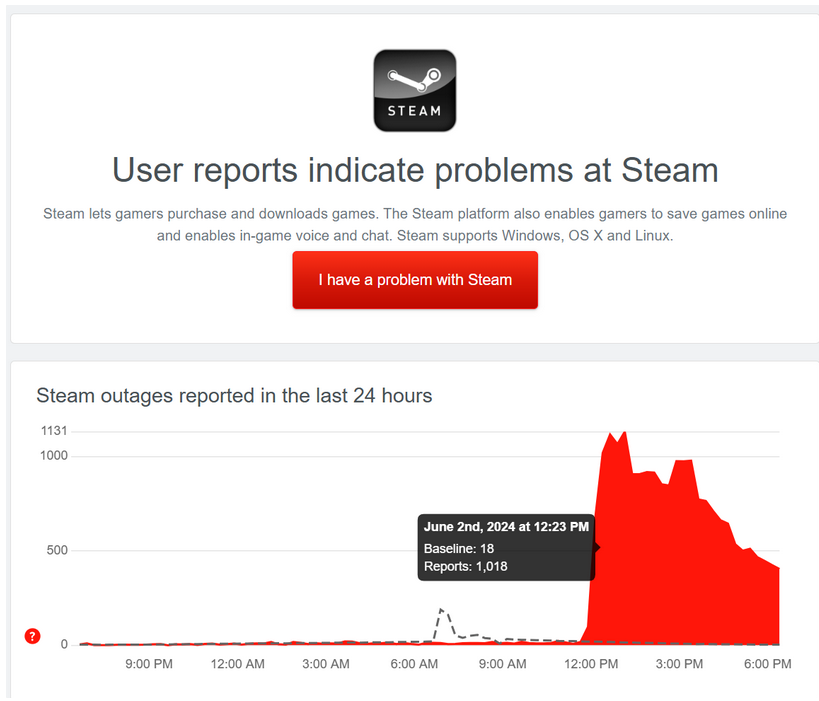This screenshot has height=701, width=819.
Task: Click the chart tooltip dated June 2nd, 2024
Action: (506, 547)
